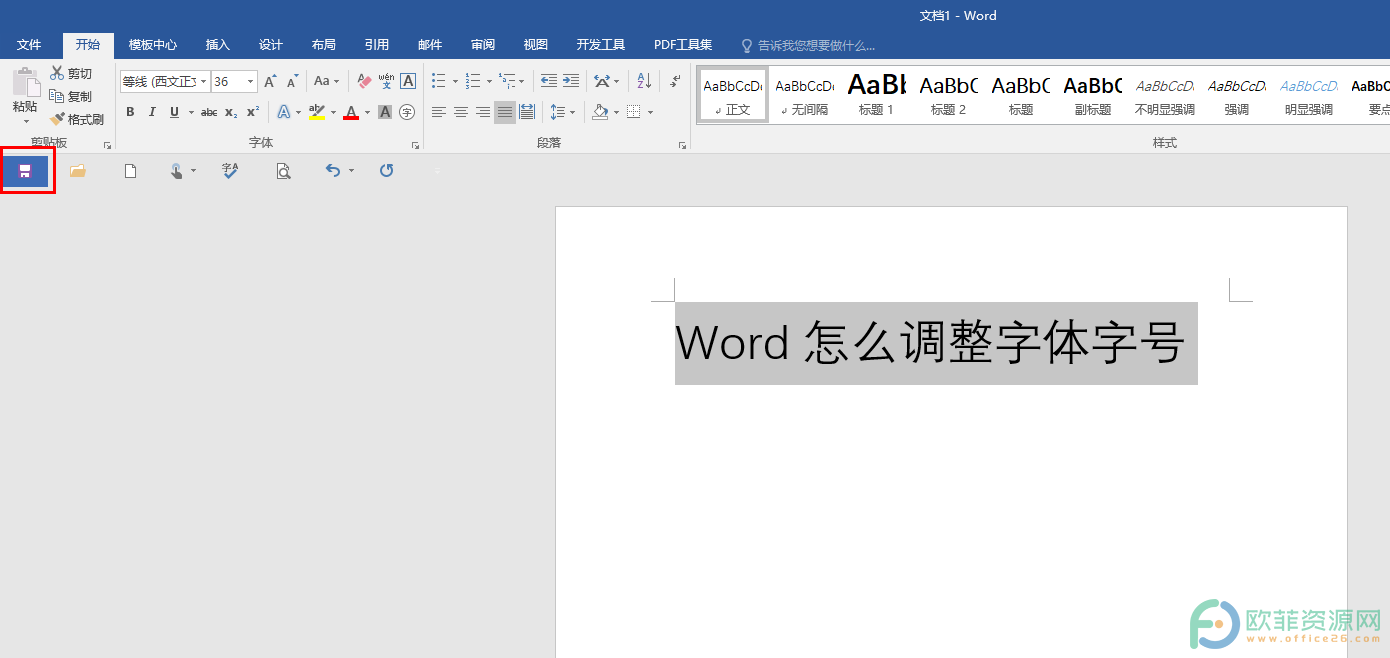Apply red font color

click(x=351, y=112)
